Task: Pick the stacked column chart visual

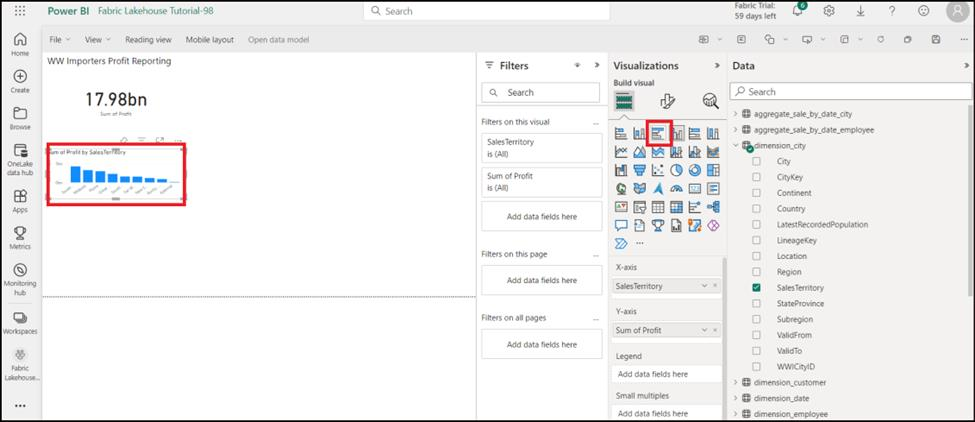Action: (639, 133)
